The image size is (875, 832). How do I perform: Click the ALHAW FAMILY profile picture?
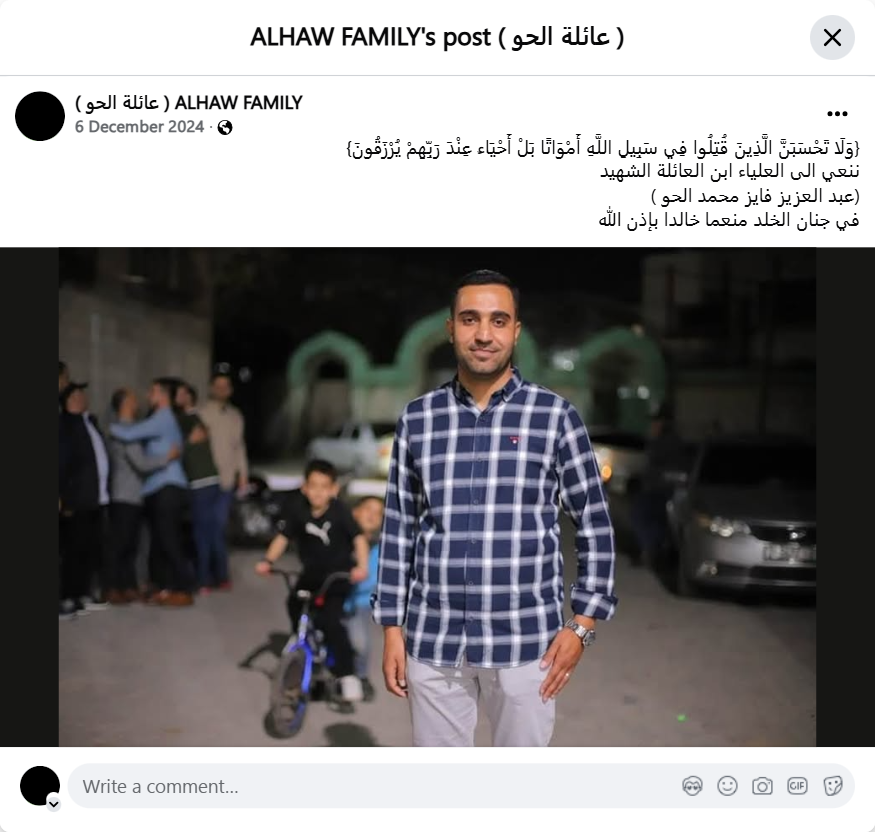(40, 116)
